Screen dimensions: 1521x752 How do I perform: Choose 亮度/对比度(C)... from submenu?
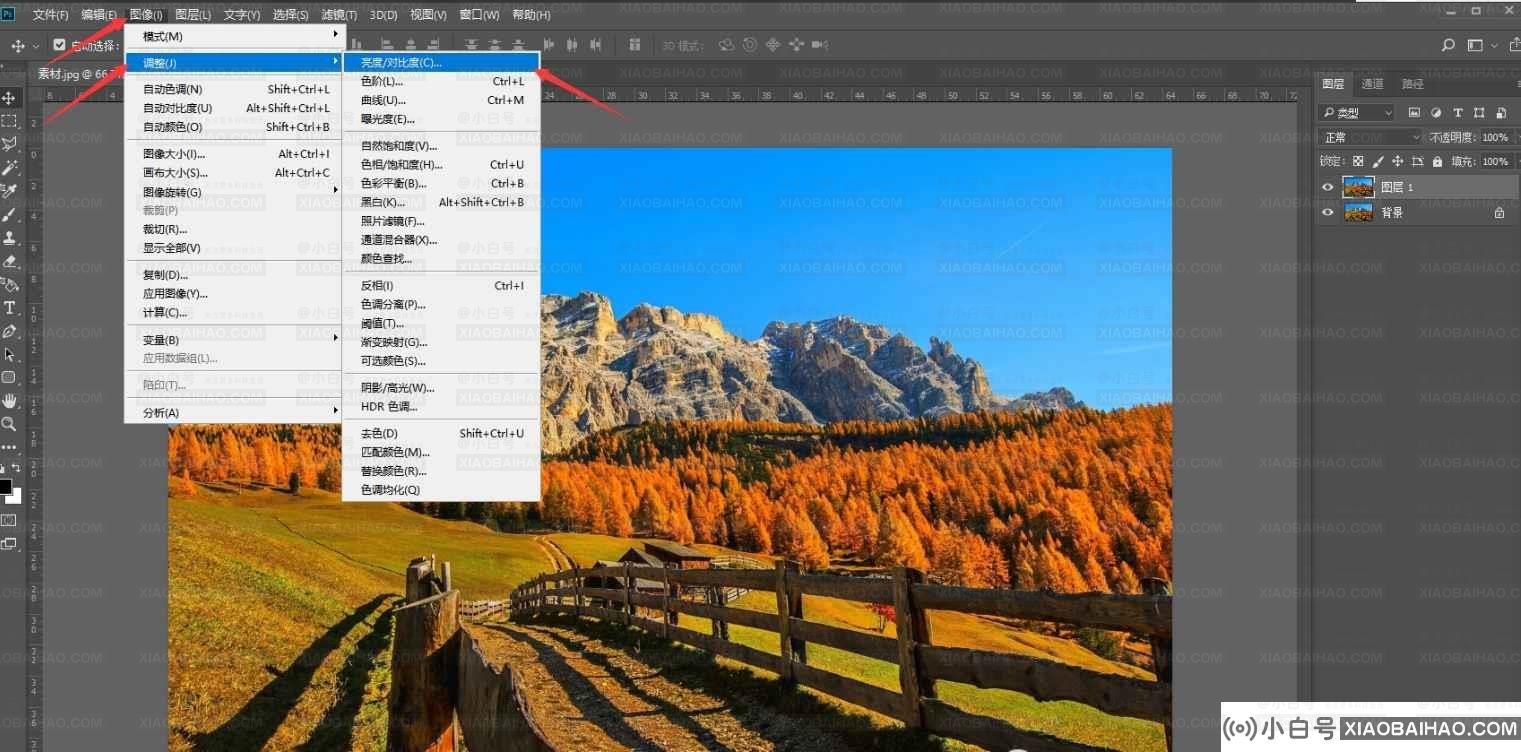[x=441, y=62]
